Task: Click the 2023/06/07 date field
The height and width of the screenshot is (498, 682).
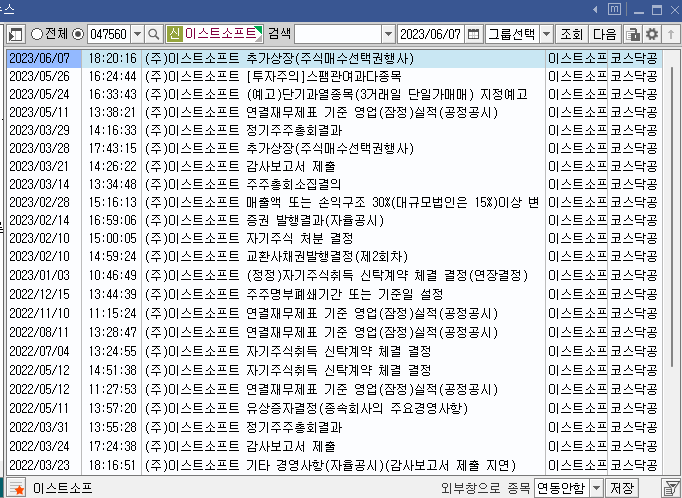Action: click(x=431, y=34)
